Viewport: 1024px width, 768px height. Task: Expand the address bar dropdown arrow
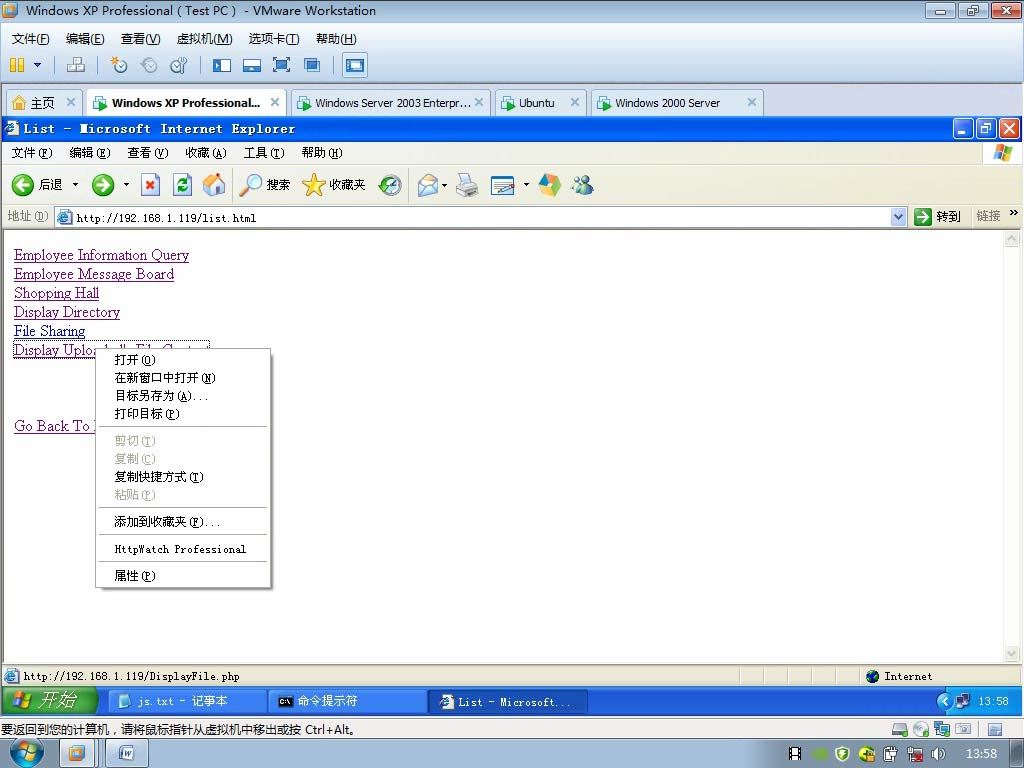[899, 217]
